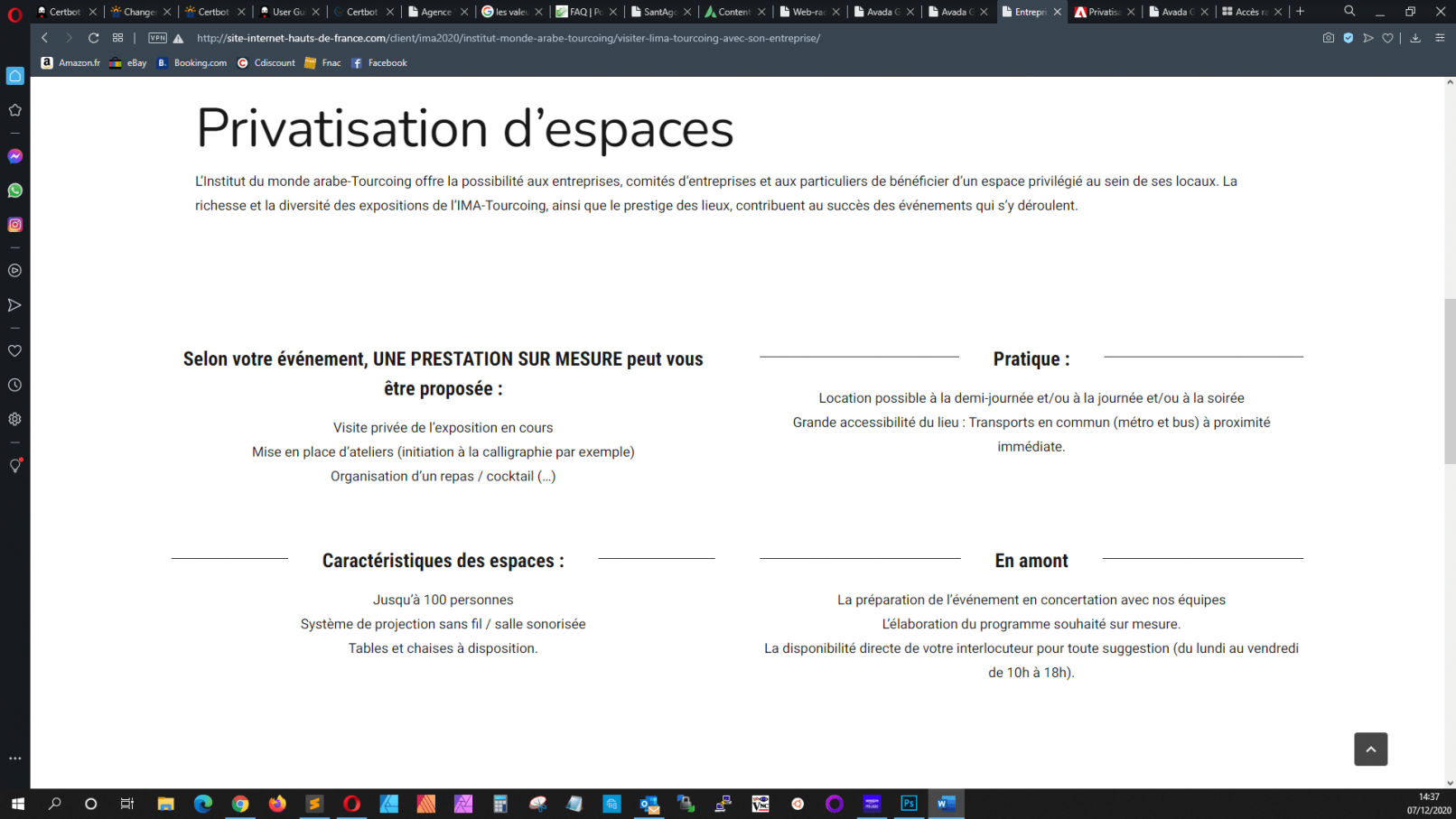
Task: Open Messenger in the Opera sidebar
Action: click(15, 156)
